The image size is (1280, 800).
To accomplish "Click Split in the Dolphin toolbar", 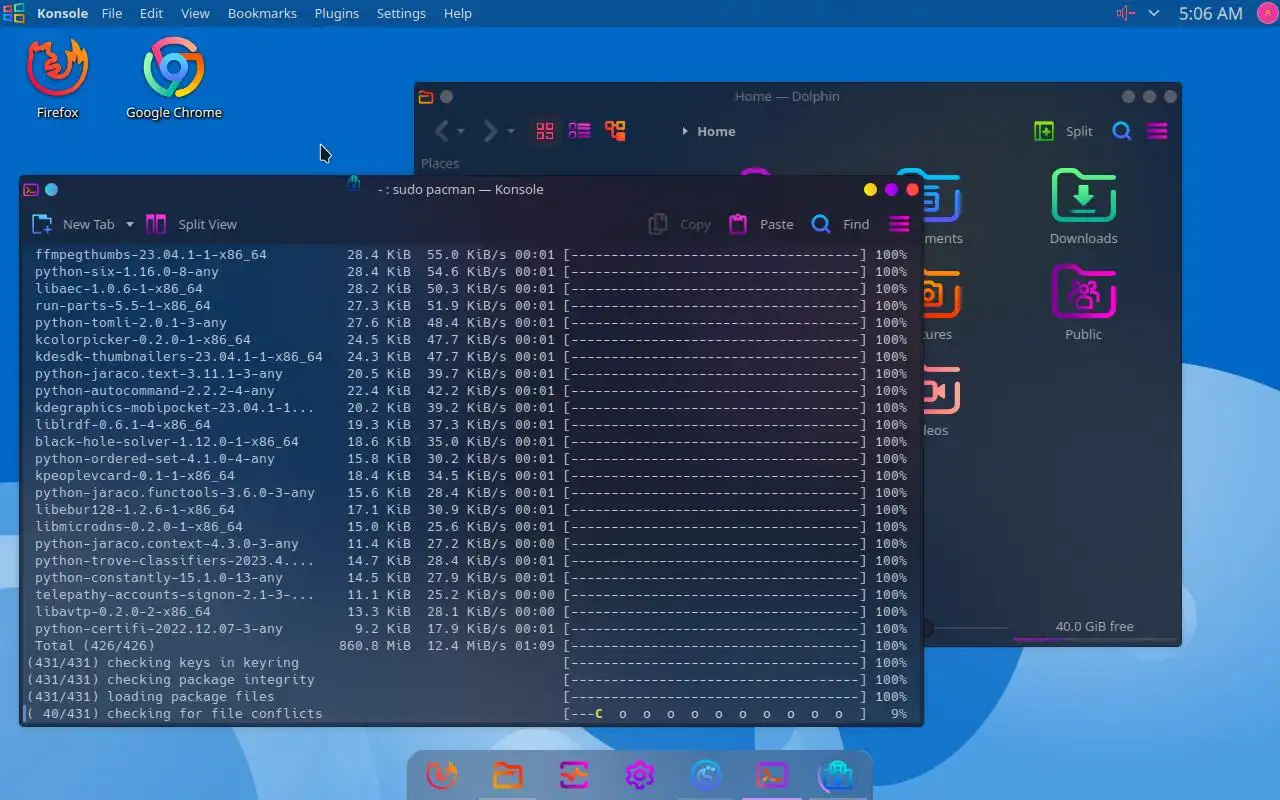I will (x=1064, y=131).
